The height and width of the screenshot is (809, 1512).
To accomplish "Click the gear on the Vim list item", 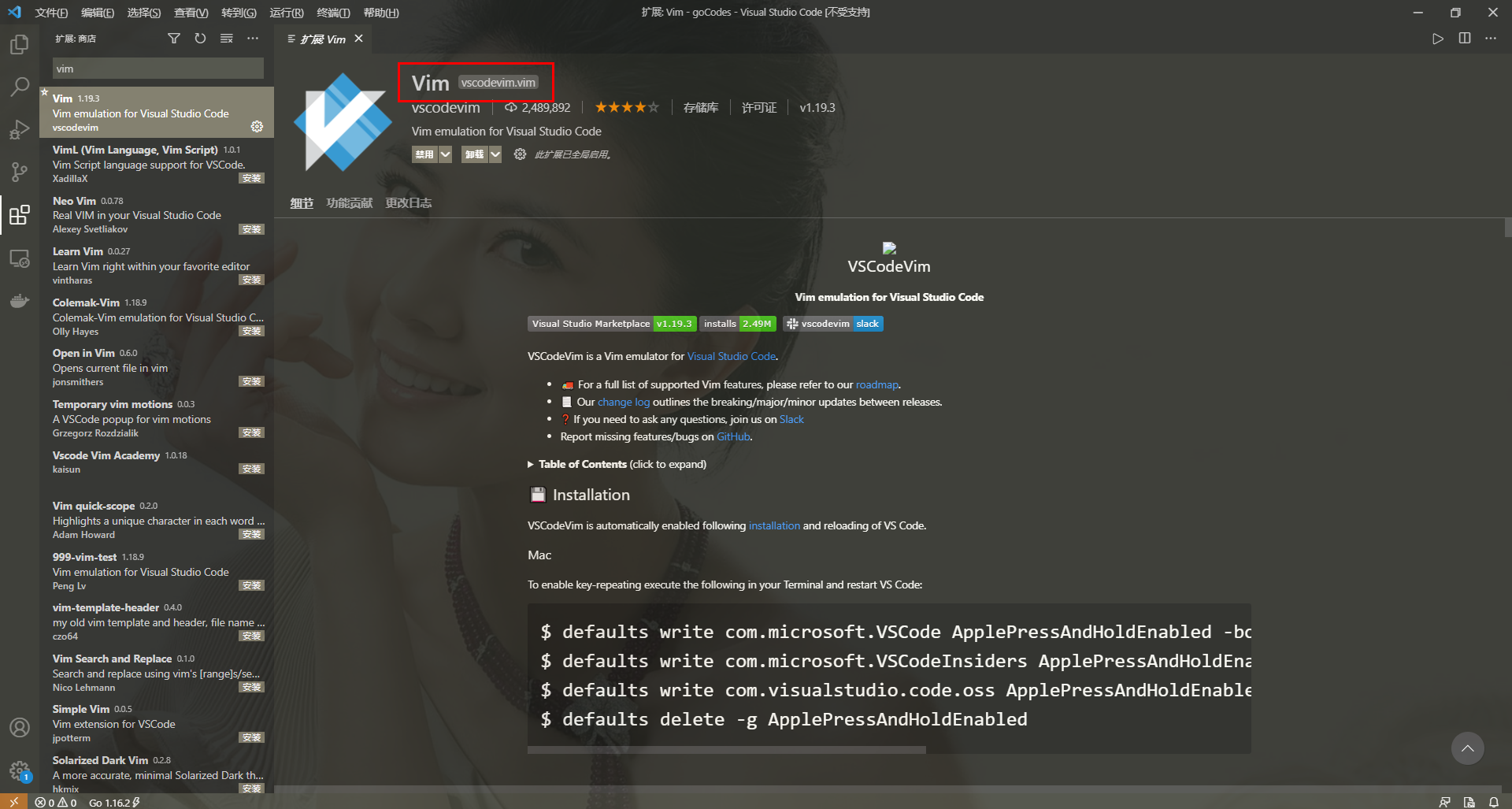I will (257, 127).
